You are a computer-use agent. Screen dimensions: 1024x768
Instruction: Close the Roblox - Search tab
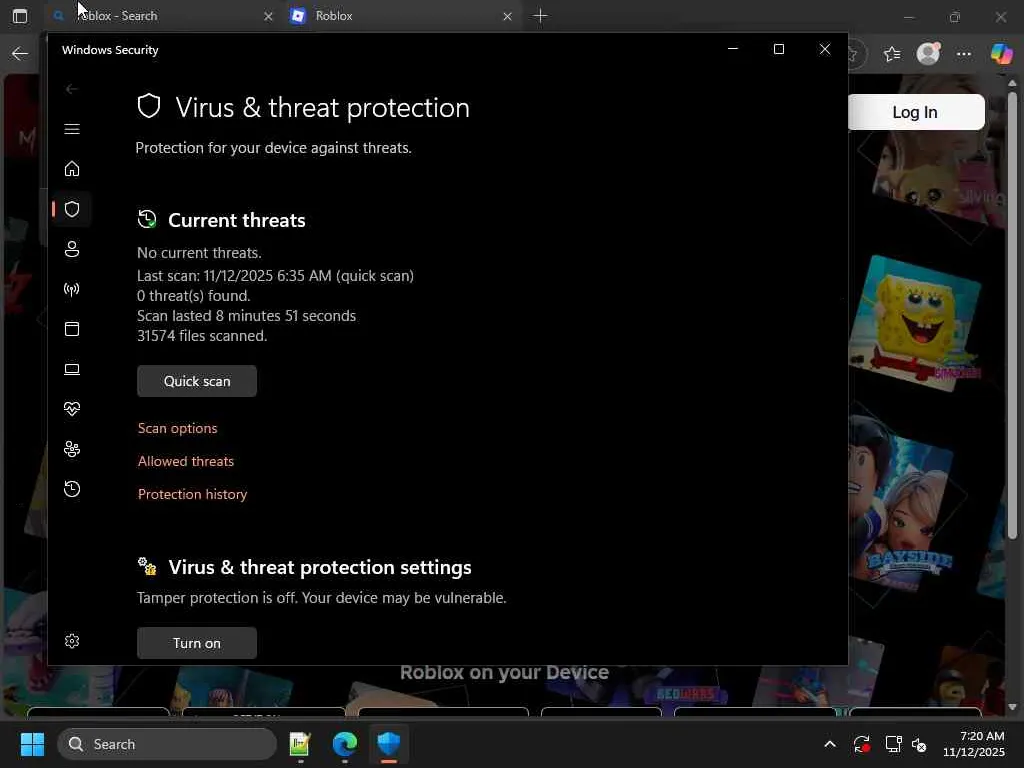pyautogui.click(x=268, y=16)
